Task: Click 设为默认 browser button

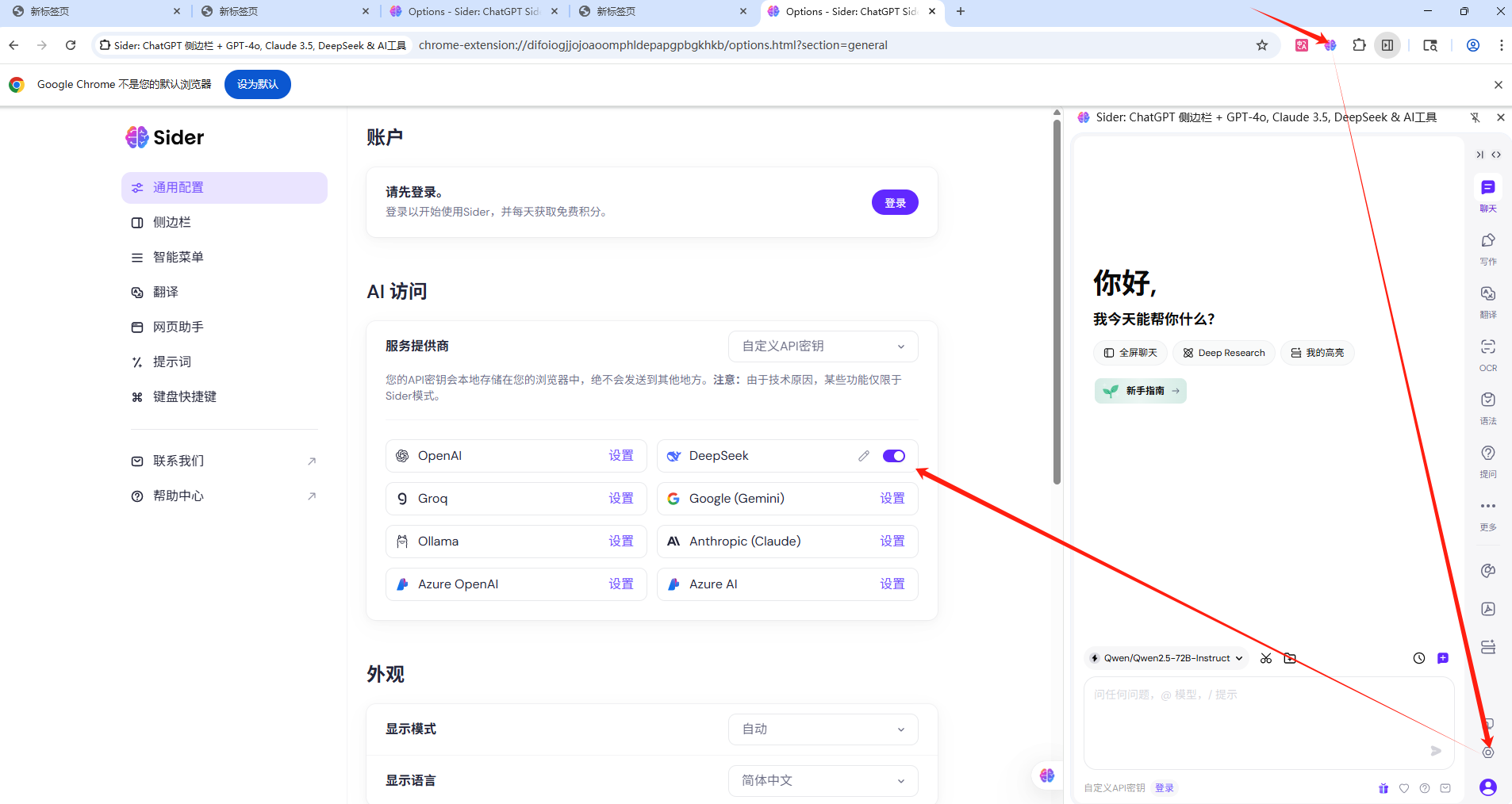Action: point(258,84)
